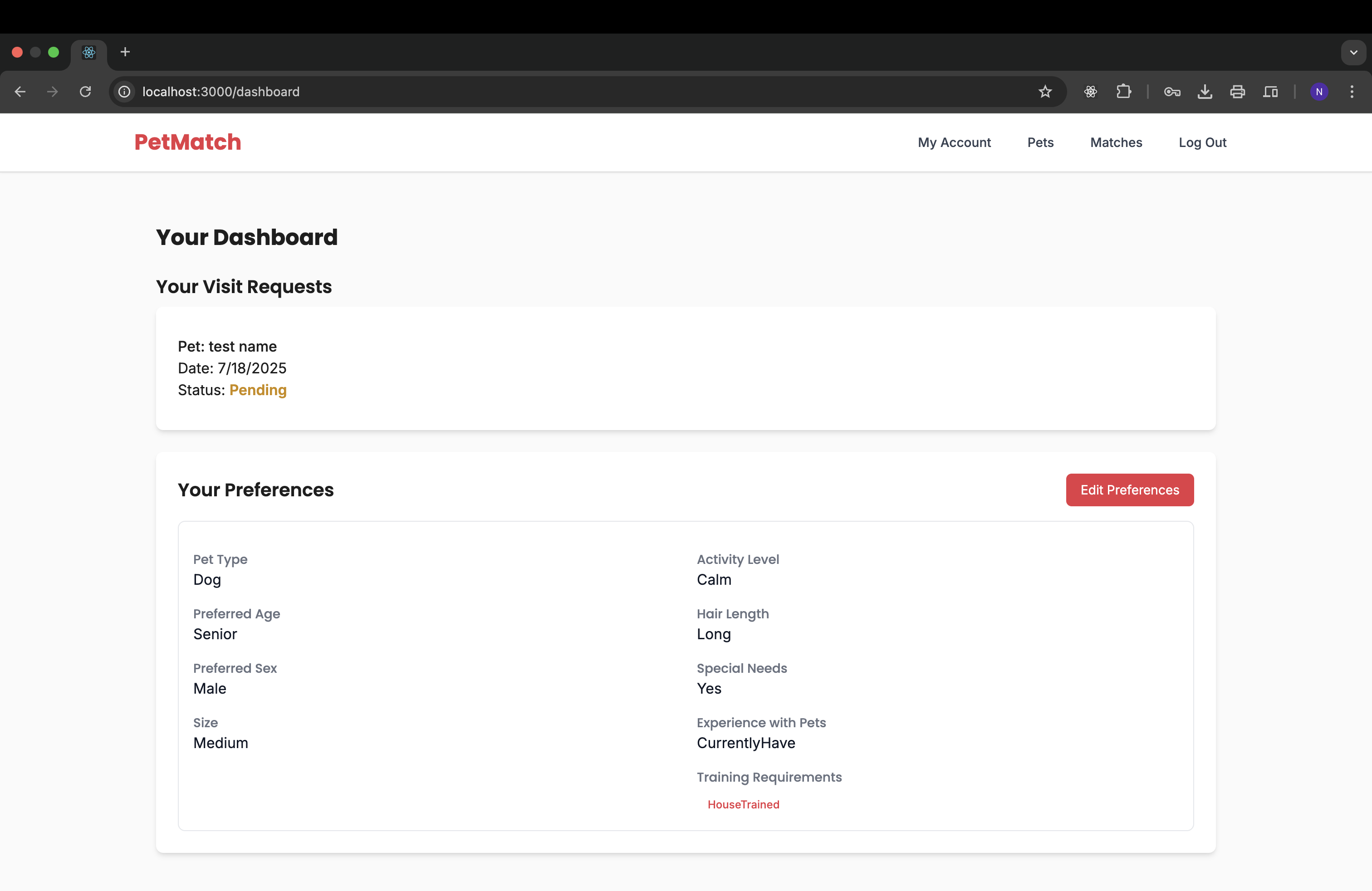
Task: Click the Hair Length value 'Long'
Action: (714, 635)
